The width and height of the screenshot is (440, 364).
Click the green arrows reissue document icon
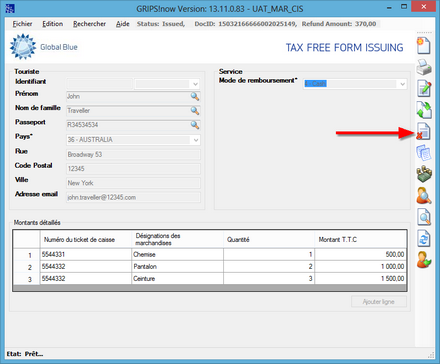coord(424,110)
